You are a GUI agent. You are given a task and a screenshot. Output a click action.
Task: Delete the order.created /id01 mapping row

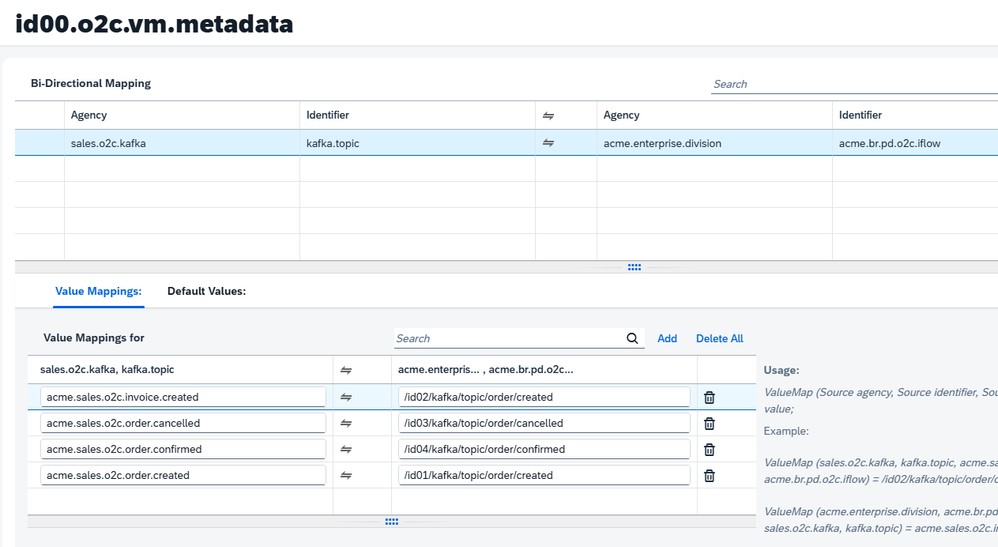tap(709, 476)
